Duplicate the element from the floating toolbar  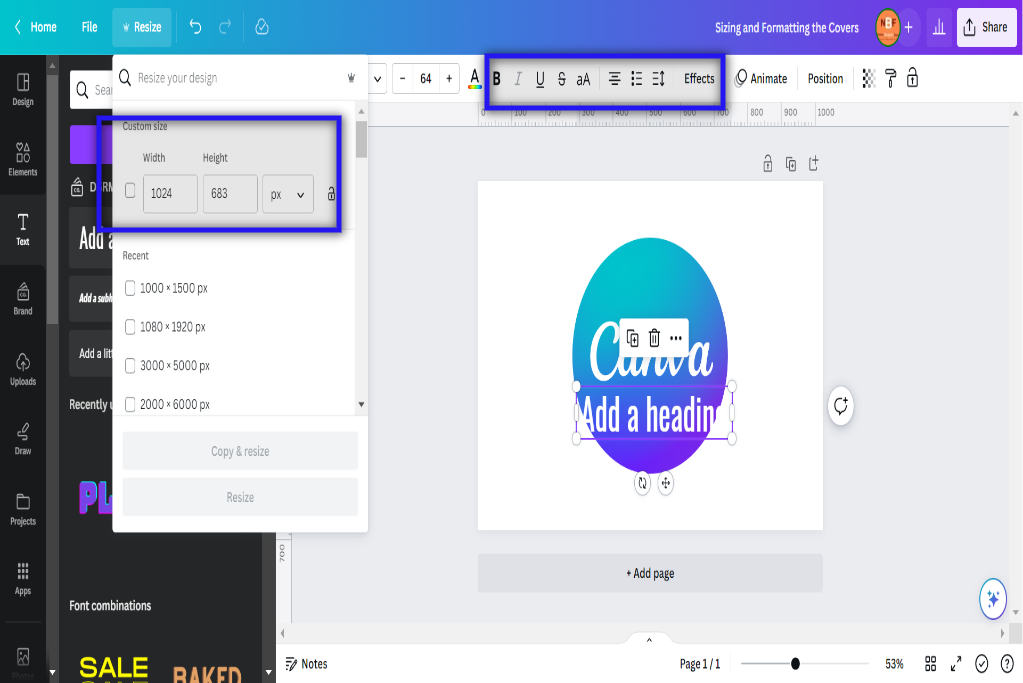point(632,338)
